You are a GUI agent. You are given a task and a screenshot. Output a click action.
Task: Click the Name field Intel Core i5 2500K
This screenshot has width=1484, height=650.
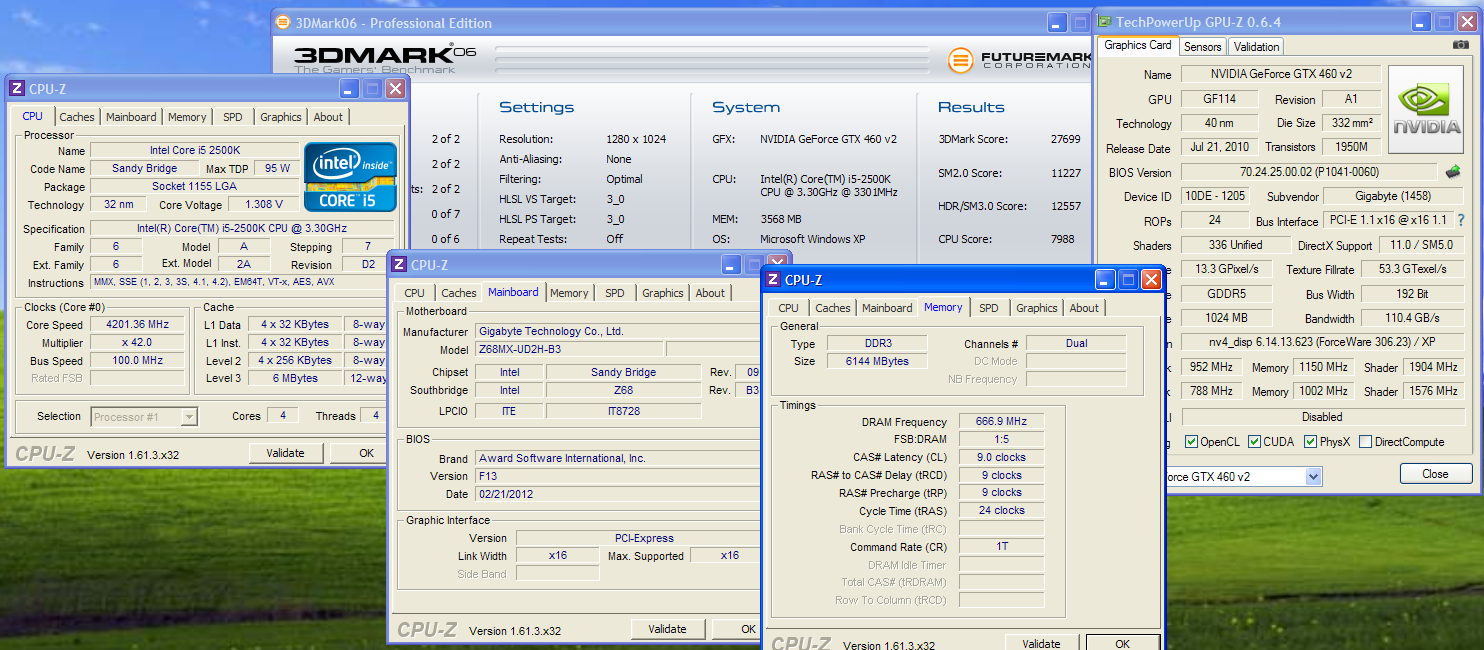195,151
